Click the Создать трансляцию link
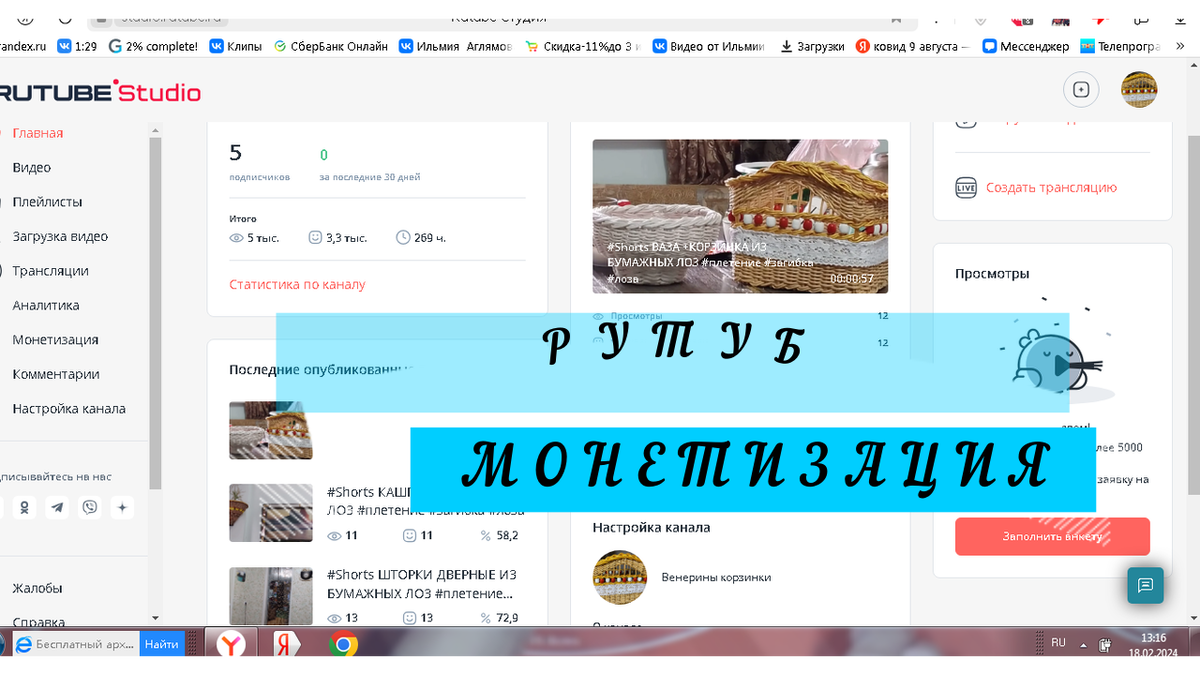Screen dimensions: 1200x675 point(1051,188)
